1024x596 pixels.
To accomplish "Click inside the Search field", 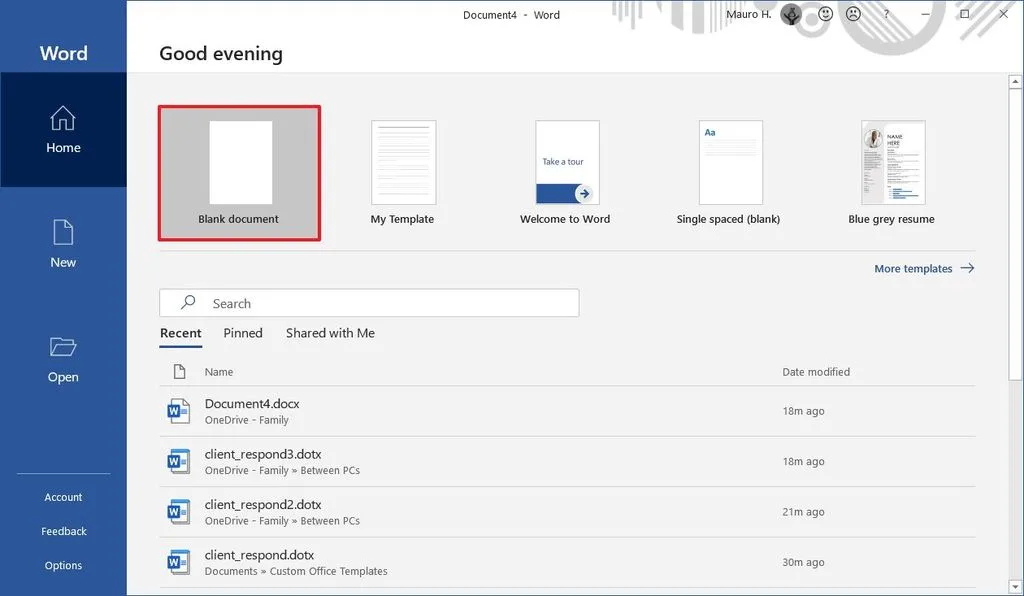I will click(369, 303).
